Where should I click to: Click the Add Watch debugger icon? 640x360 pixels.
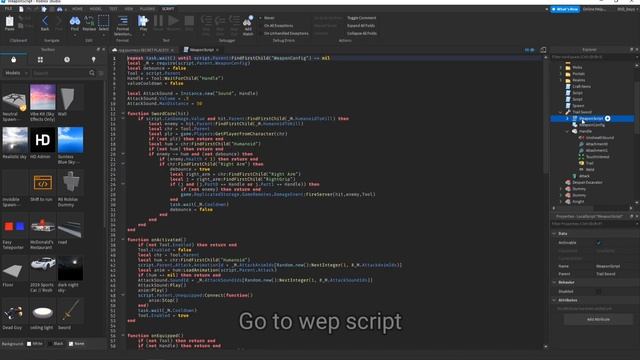(x=248, y=21)
